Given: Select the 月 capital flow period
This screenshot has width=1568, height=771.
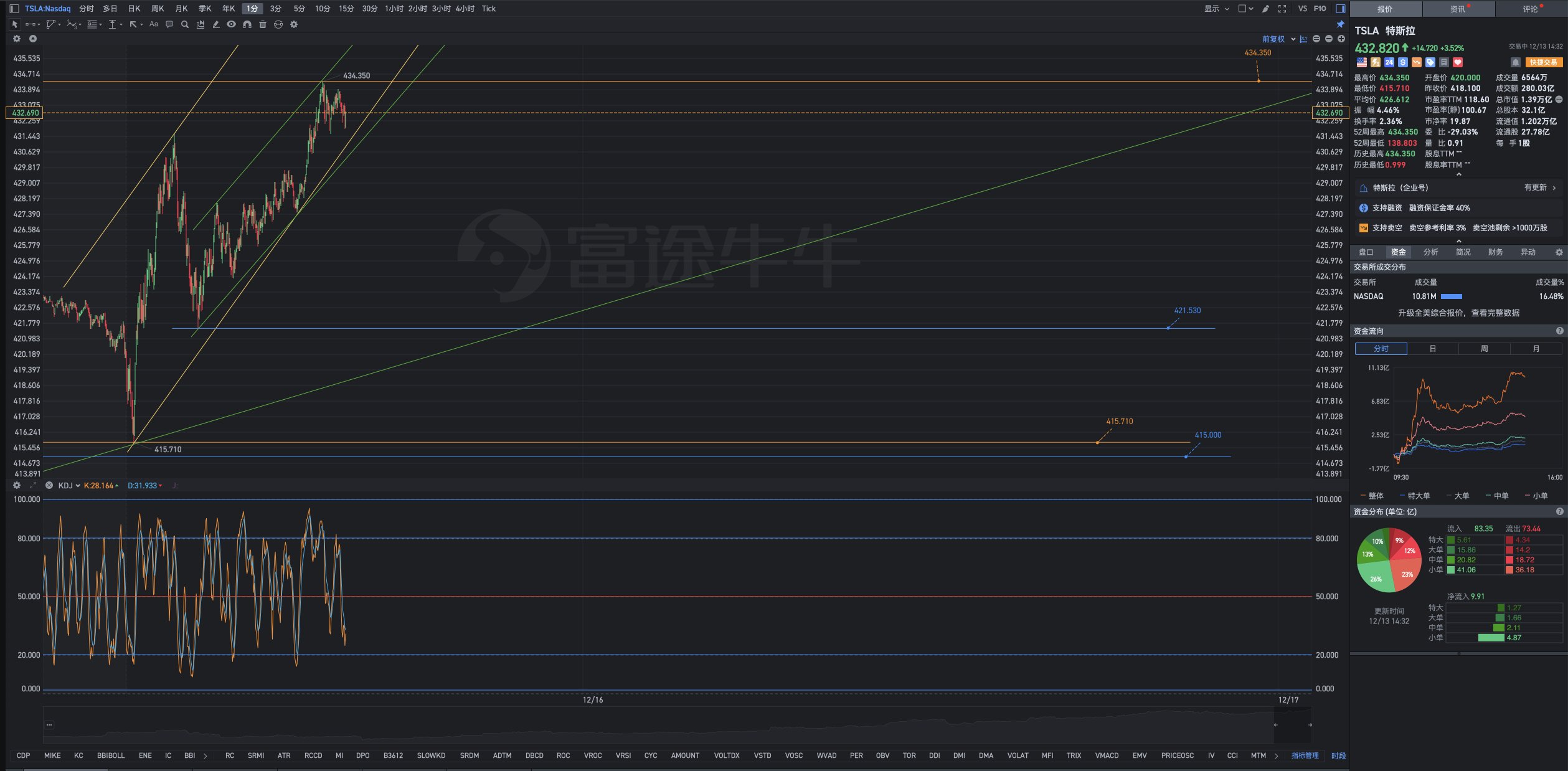Looking at the screenshot, I should click(1536, 349).
